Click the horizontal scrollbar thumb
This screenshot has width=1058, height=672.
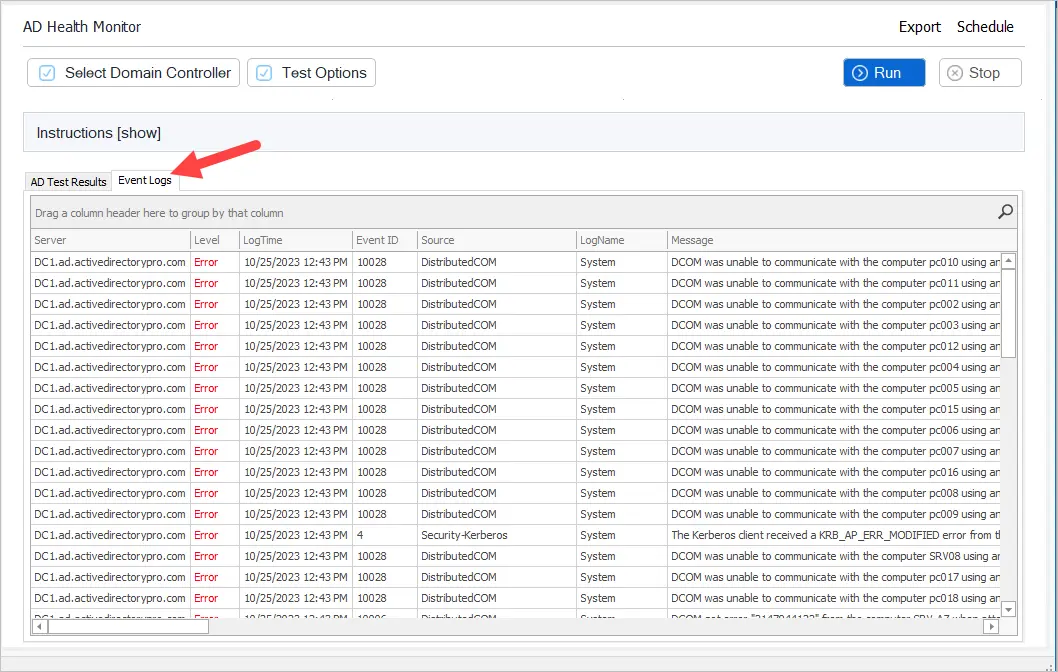click(x=128, y=627)
